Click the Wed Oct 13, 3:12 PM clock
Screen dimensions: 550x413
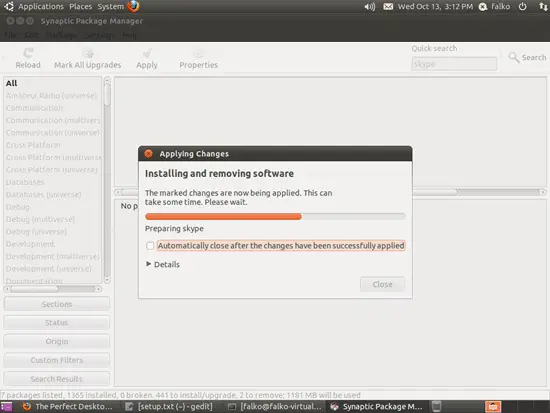(435, 7)
